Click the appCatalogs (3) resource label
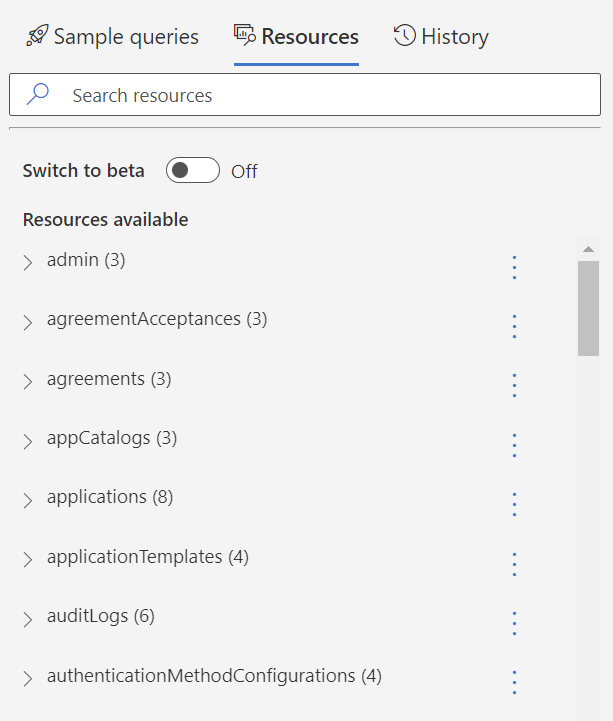 [x=112, y=438]
